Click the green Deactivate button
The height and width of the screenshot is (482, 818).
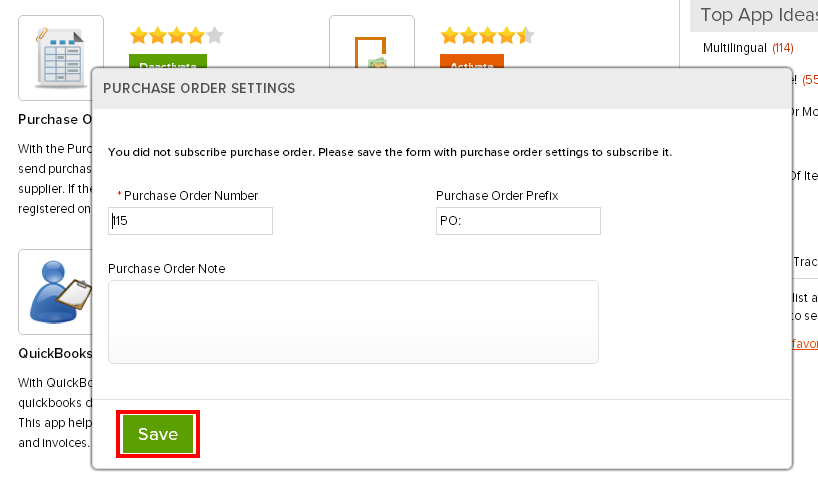pos(167,61)
